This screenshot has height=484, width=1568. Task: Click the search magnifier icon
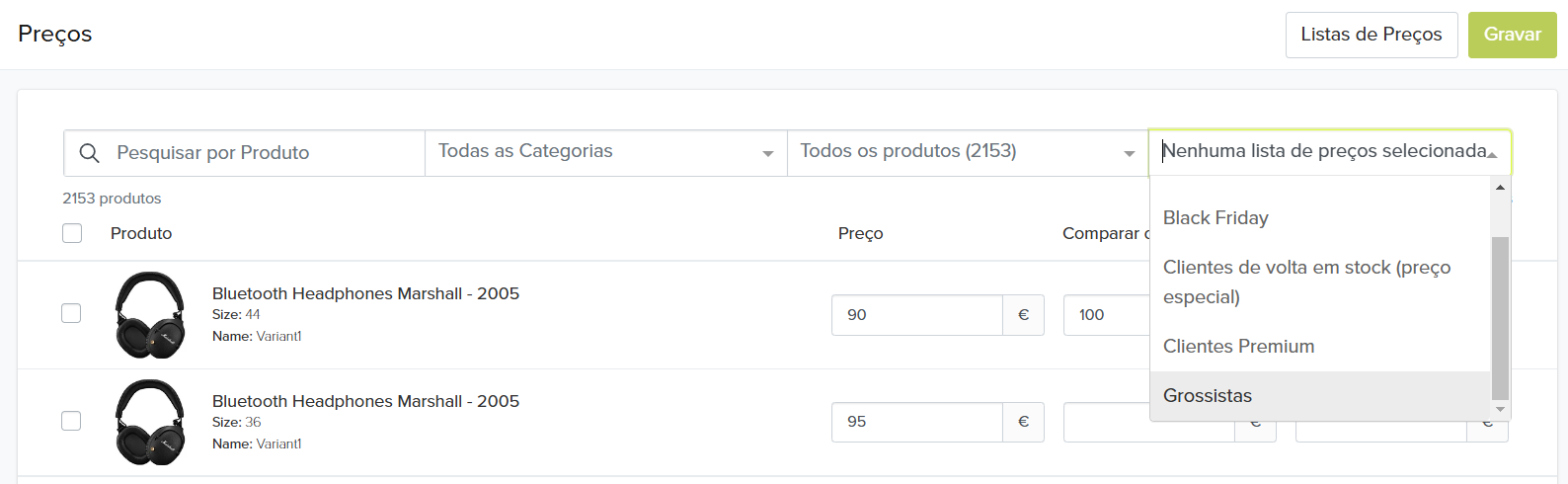(89, 153)
